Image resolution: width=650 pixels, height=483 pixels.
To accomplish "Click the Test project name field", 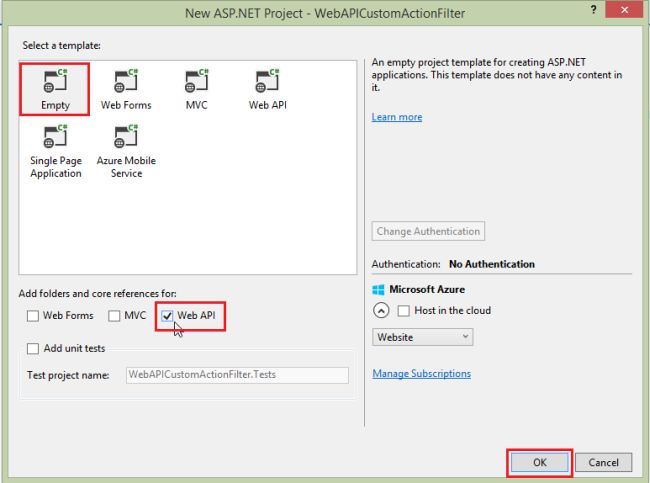I will 237,375.
